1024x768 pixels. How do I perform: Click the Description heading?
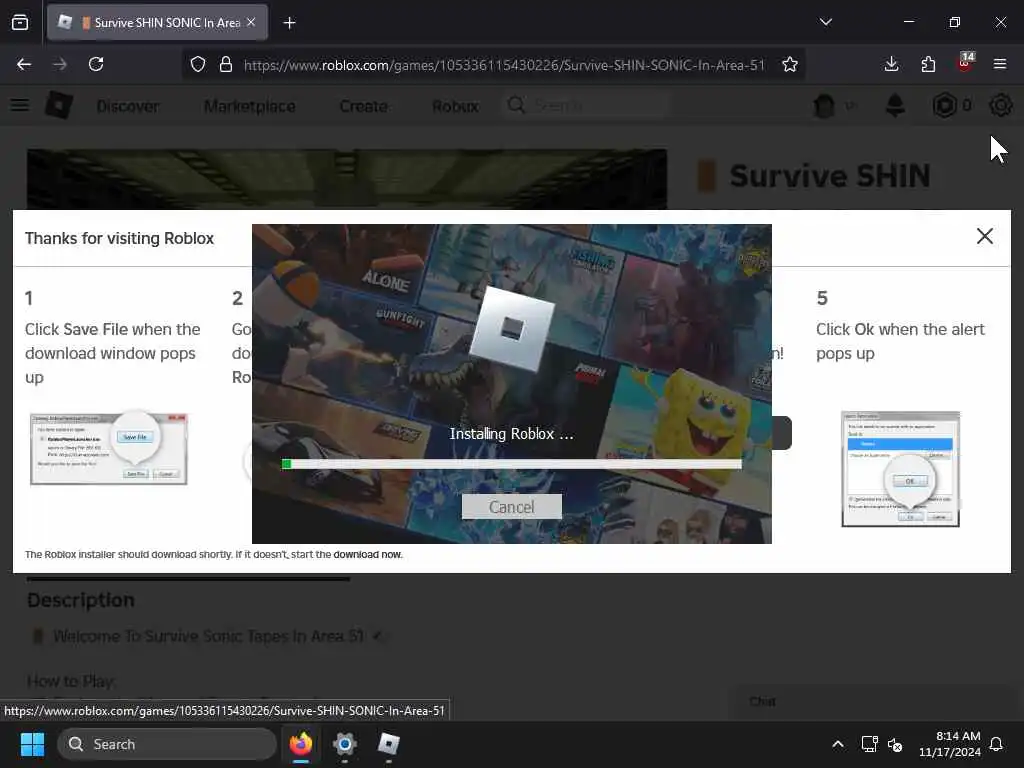pos(81,600)
